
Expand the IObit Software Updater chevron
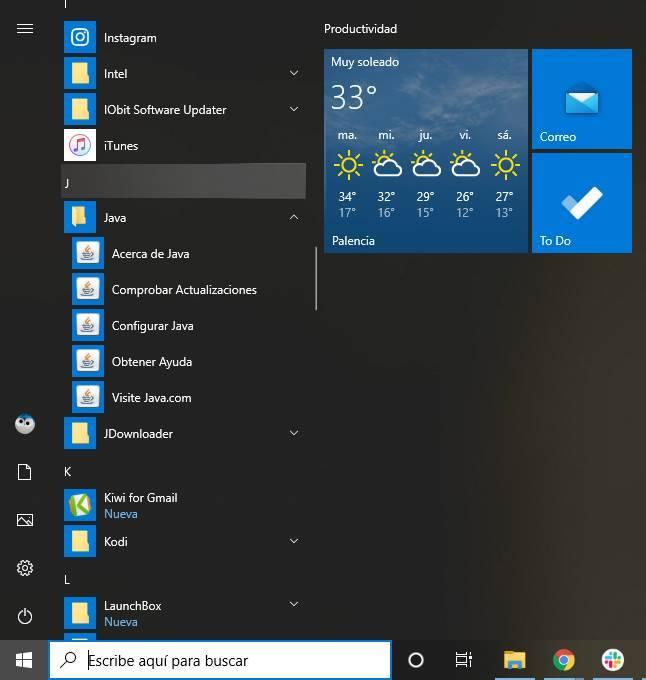[x=294, y=109]
